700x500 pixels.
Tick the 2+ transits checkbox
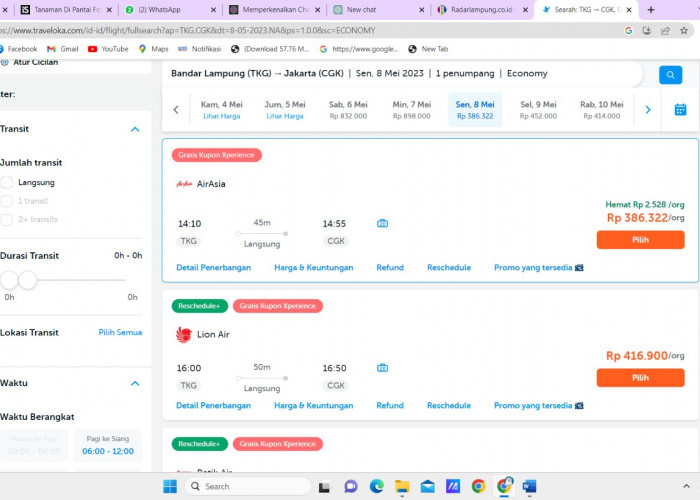[x=7, y=219]
